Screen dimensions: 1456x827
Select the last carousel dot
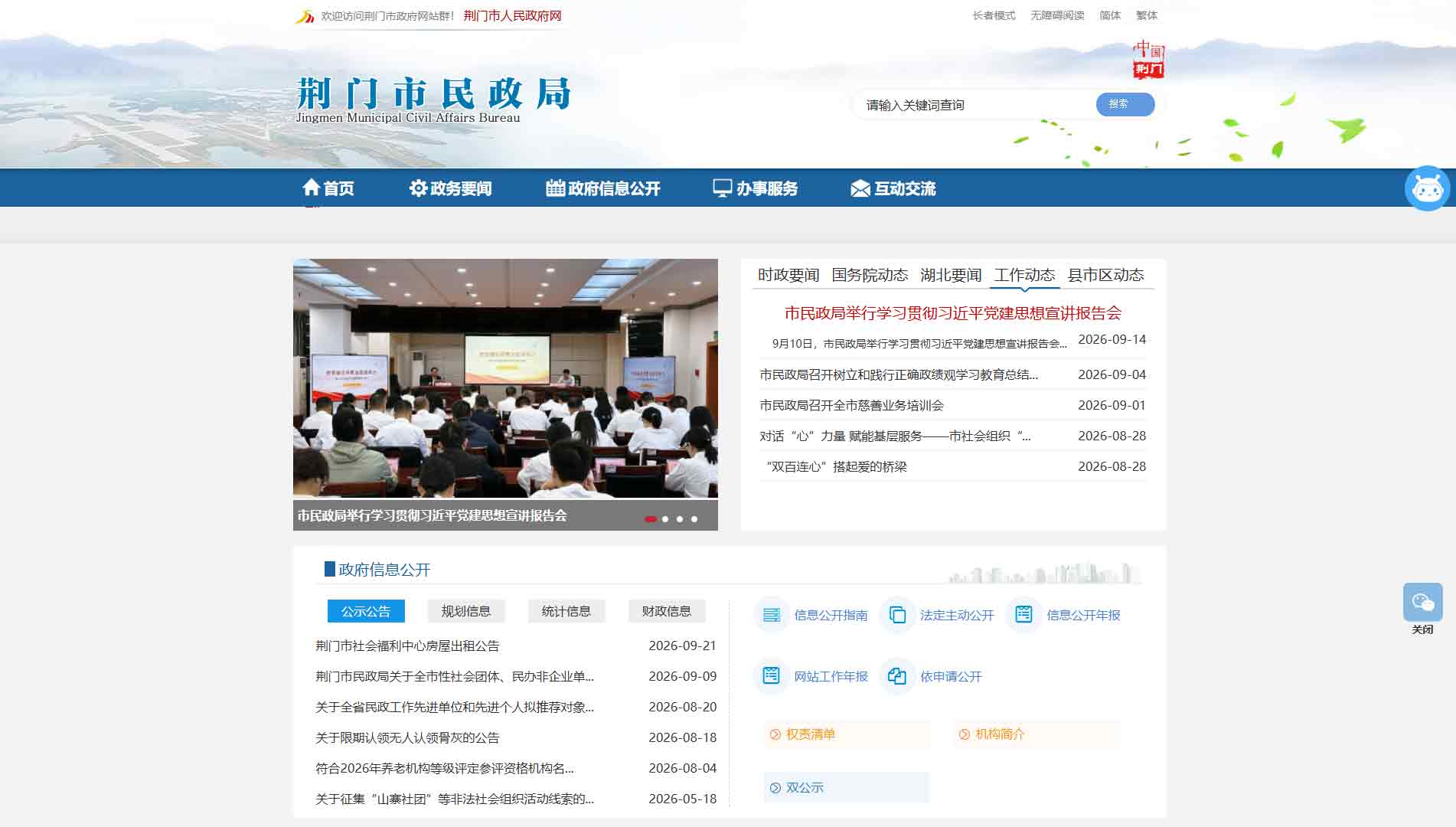tap(694, 519)
